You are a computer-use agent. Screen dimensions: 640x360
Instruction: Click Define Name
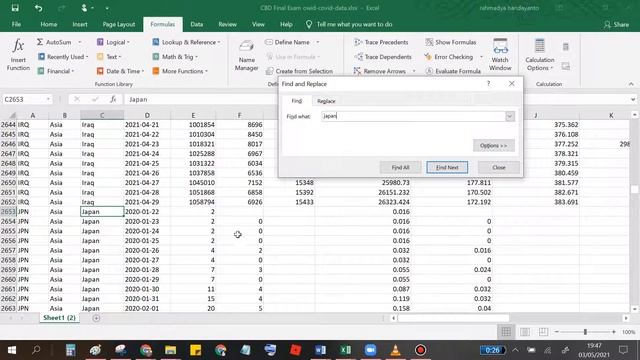(x=288, y=42)
